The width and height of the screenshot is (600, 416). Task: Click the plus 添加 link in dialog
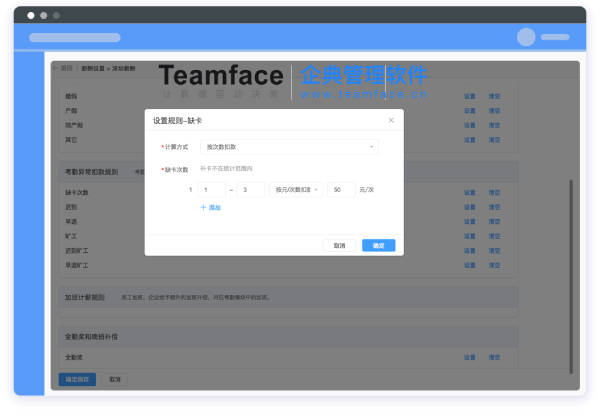click(211, 207)
